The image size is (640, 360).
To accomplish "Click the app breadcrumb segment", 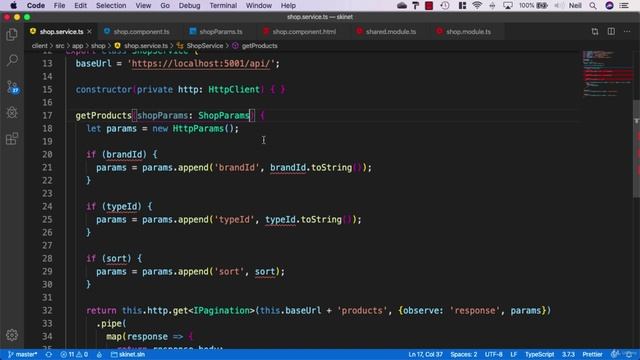I will (x=78, y=46).
